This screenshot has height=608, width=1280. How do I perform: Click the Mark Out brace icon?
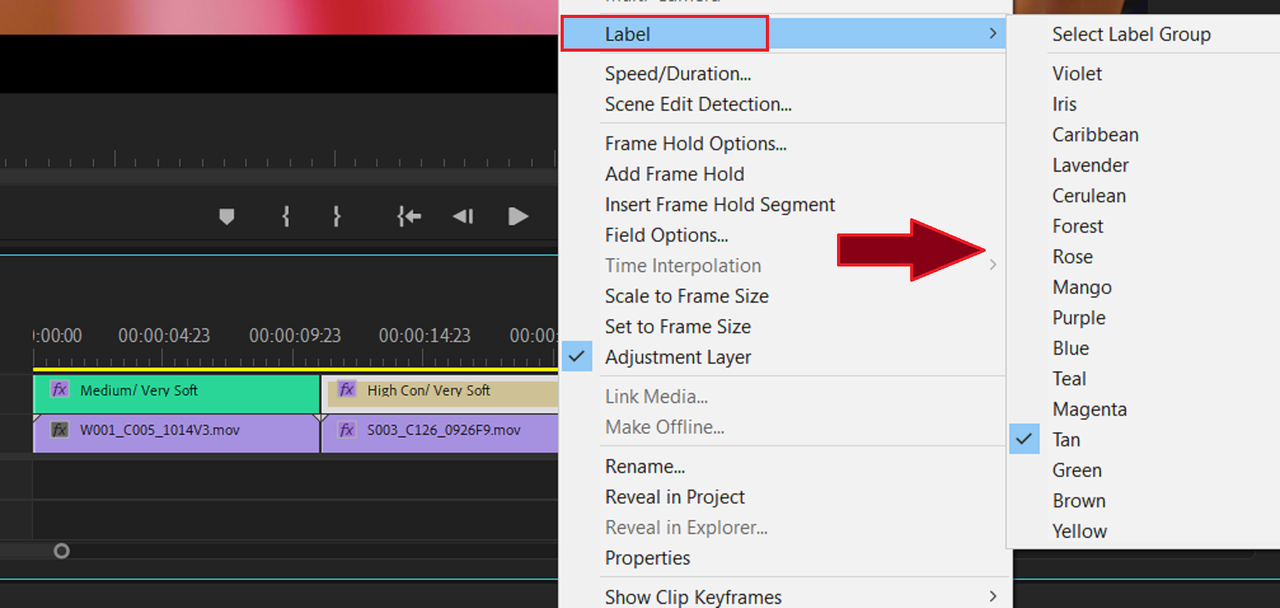pos(337,216)
